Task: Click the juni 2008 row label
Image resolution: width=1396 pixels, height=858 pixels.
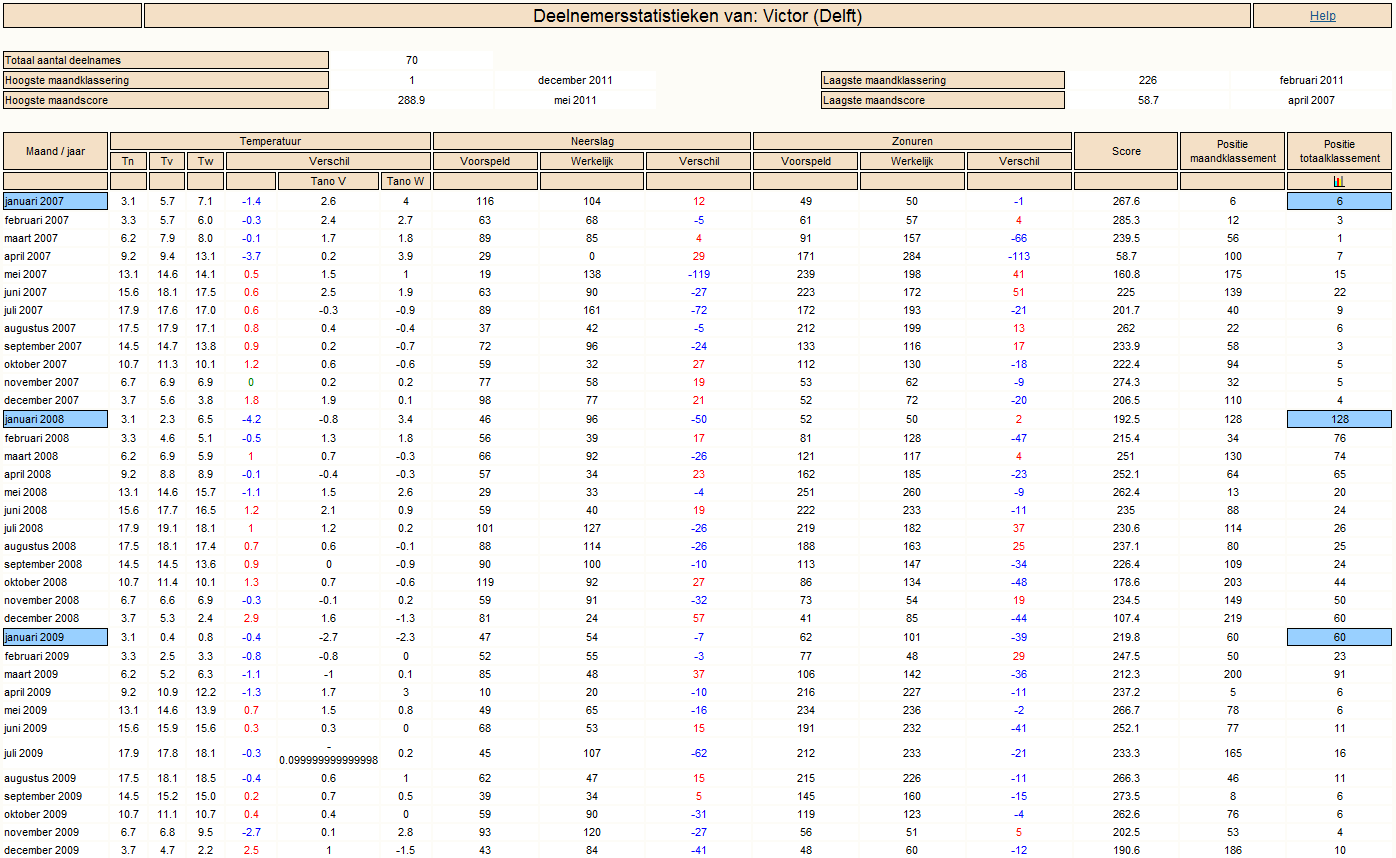Action: coord(27,510)
